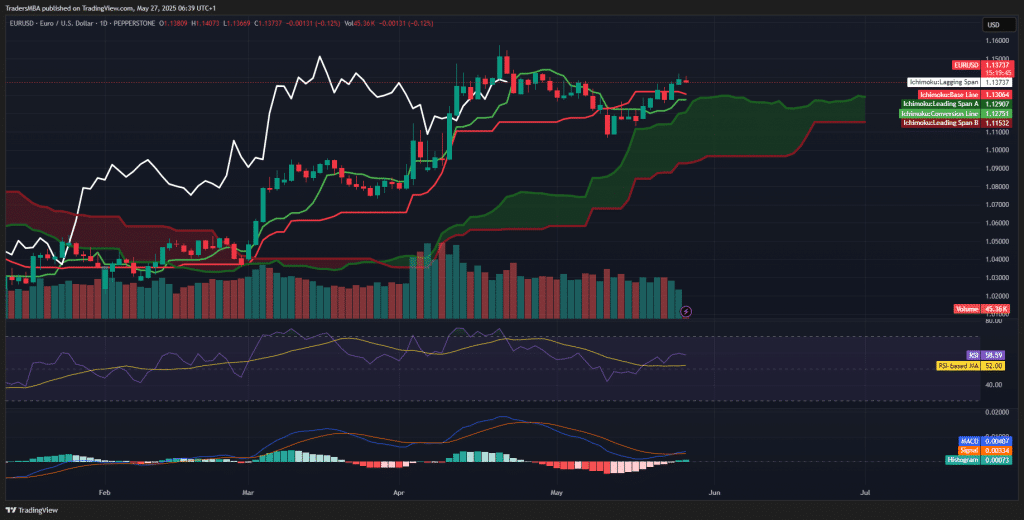
Task: Click the yellow RSI-based MA label
Action: 957,366
